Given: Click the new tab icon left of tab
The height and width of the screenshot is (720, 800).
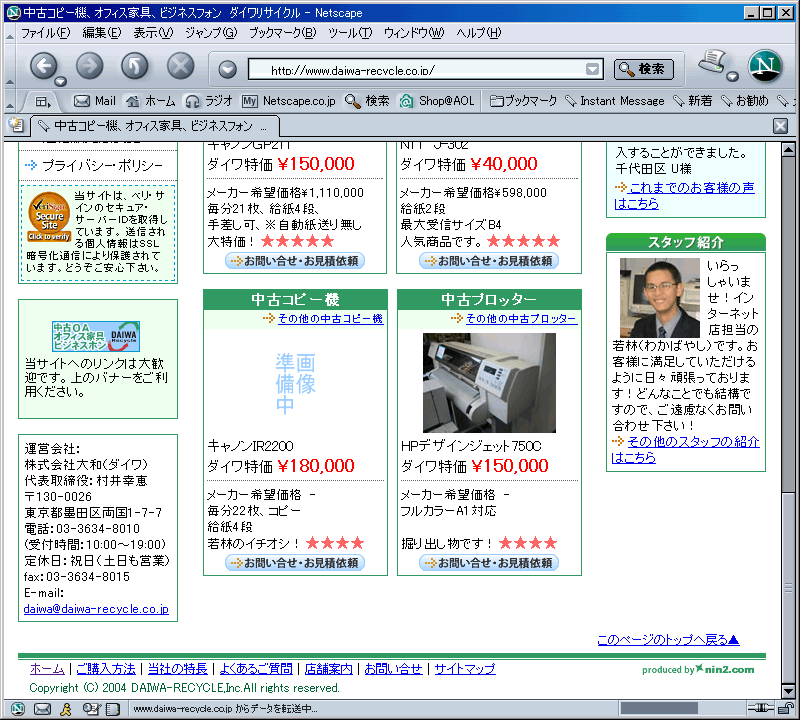Looking at the screenshot, I should [x=16, y=125].
